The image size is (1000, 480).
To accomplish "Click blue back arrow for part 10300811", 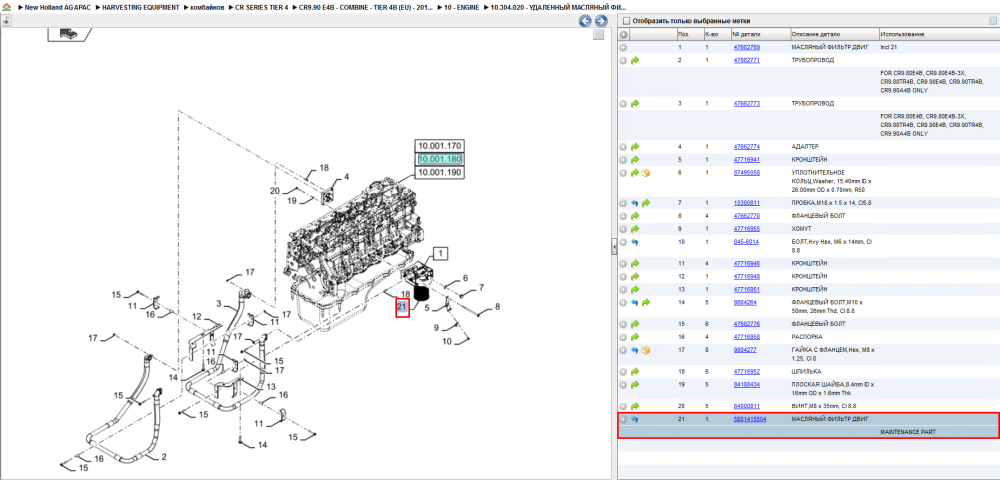I will 635,203.
